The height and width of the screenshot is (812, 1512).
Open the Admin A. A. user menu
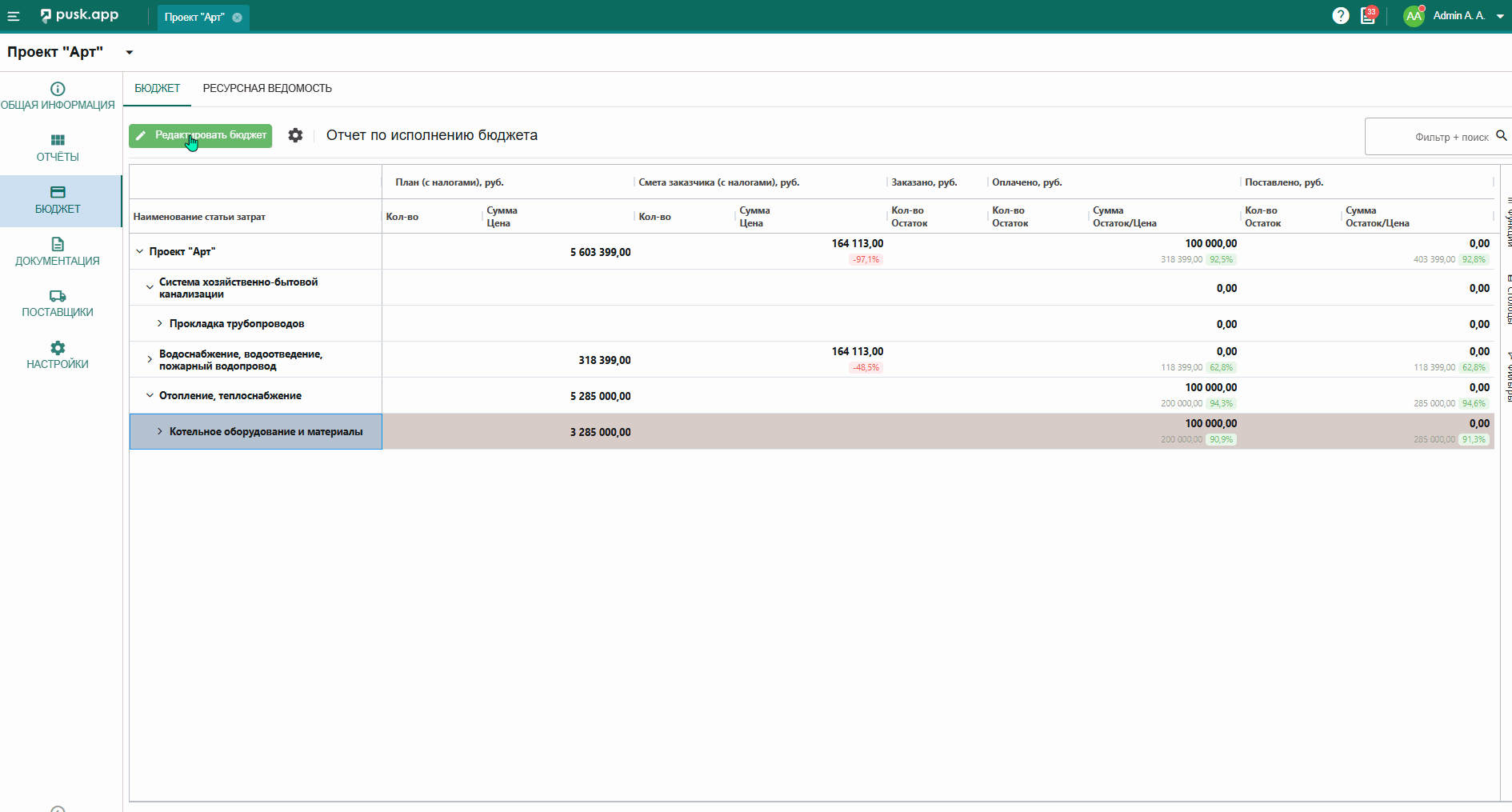[x=1456, y=16]
